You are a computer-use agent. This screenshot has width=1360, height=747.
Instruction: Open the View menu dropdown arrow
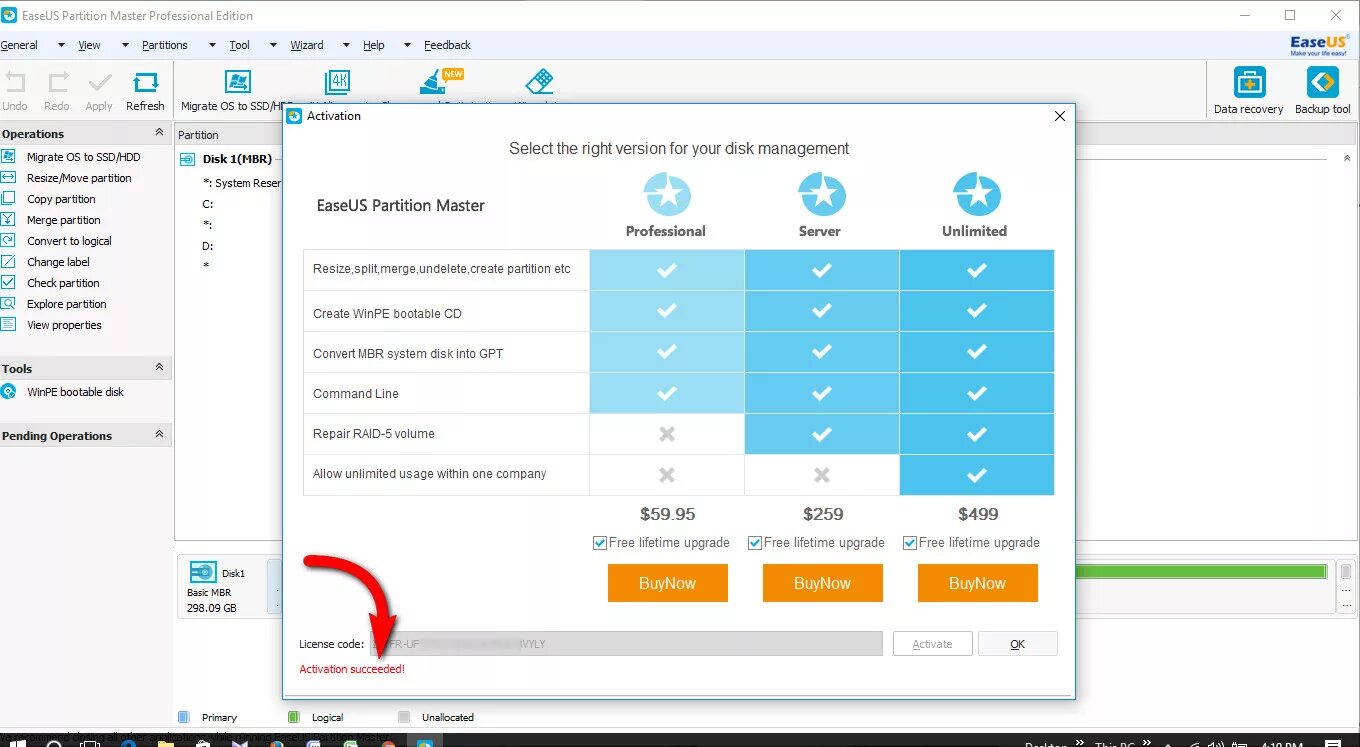click(x=125, y=45)
